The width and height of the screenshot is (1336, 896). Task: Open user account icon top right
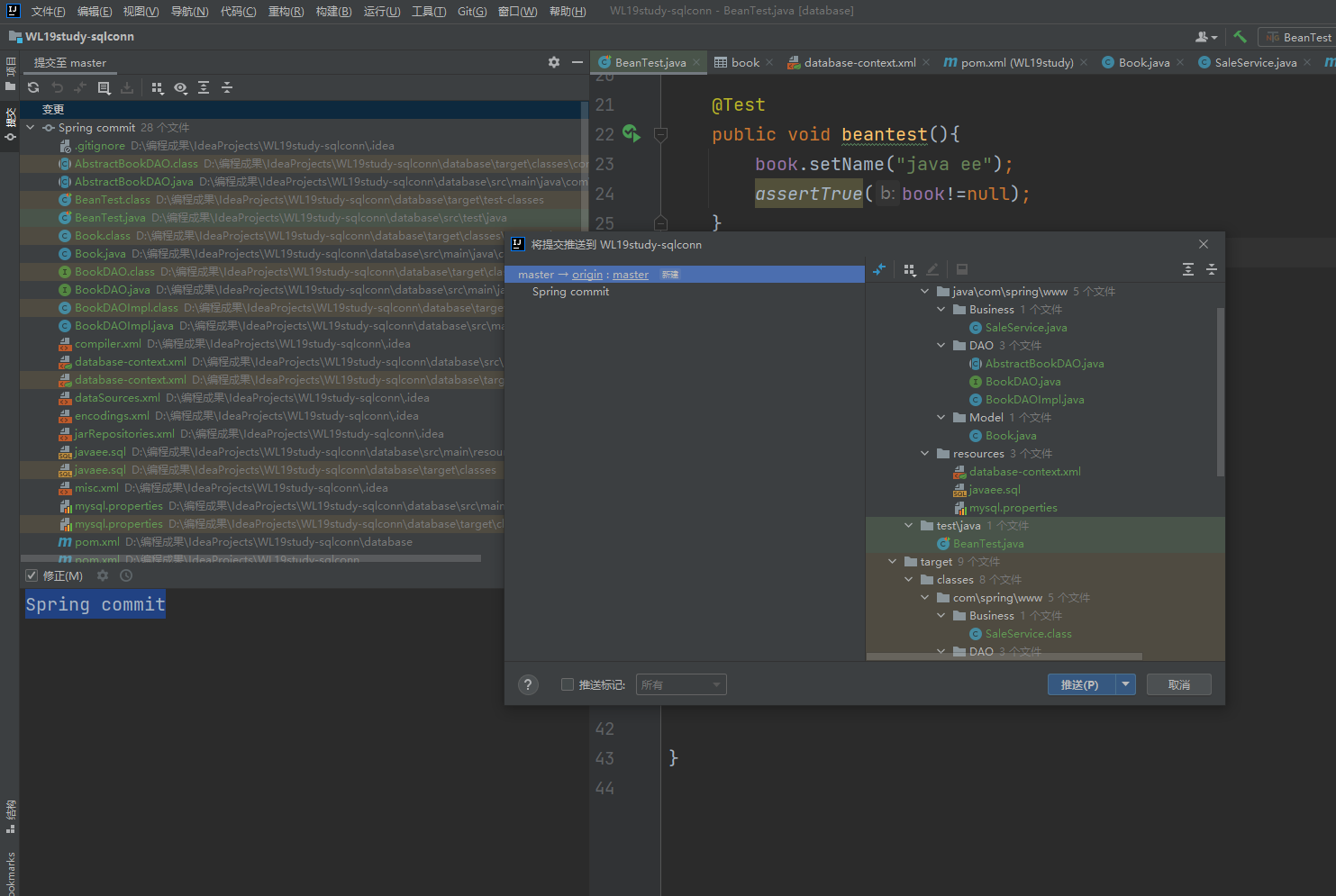click(1205, 37)
